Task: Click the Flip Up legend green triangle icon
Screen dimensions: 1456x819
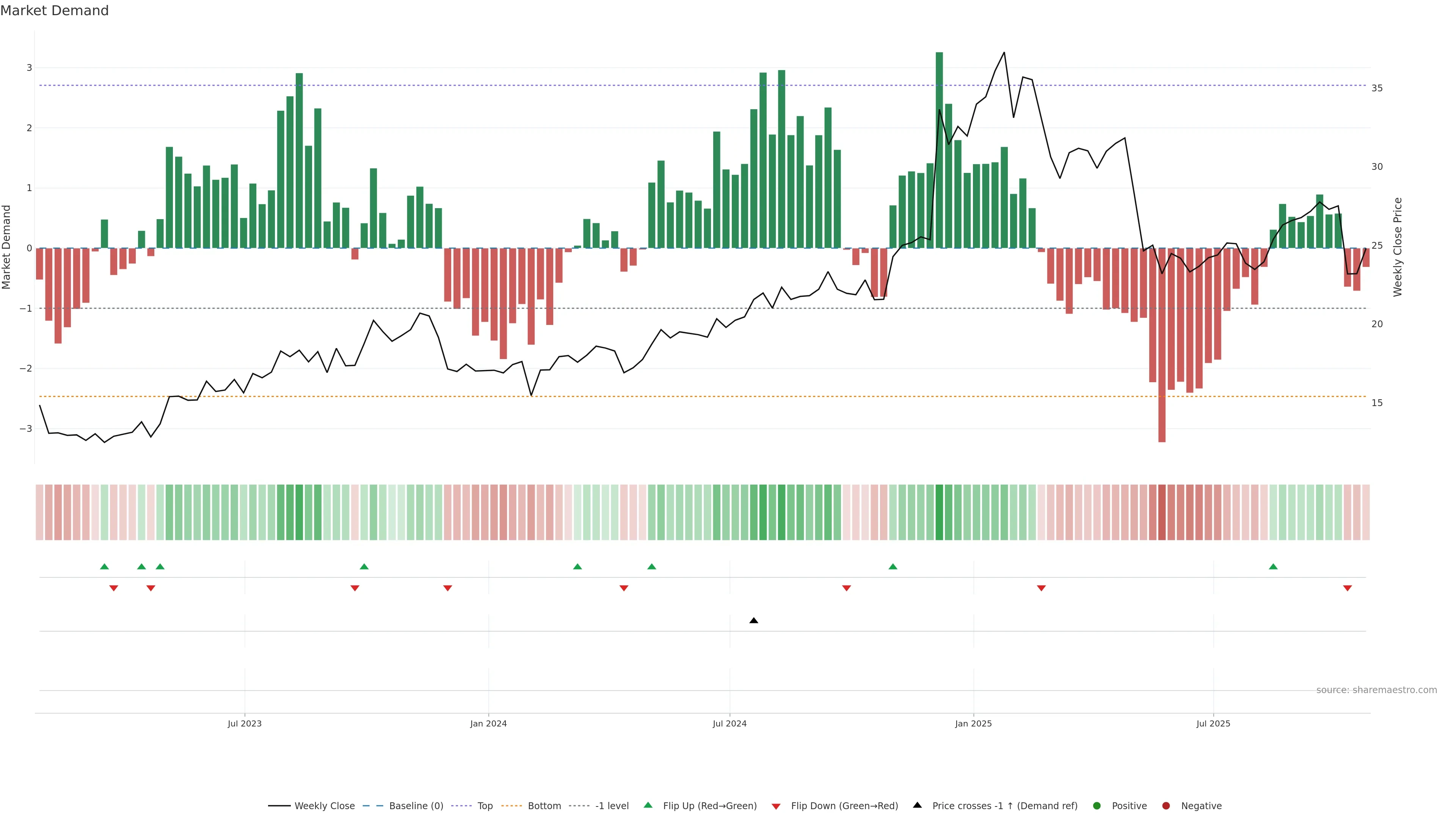Action: (x=648, y=805)
